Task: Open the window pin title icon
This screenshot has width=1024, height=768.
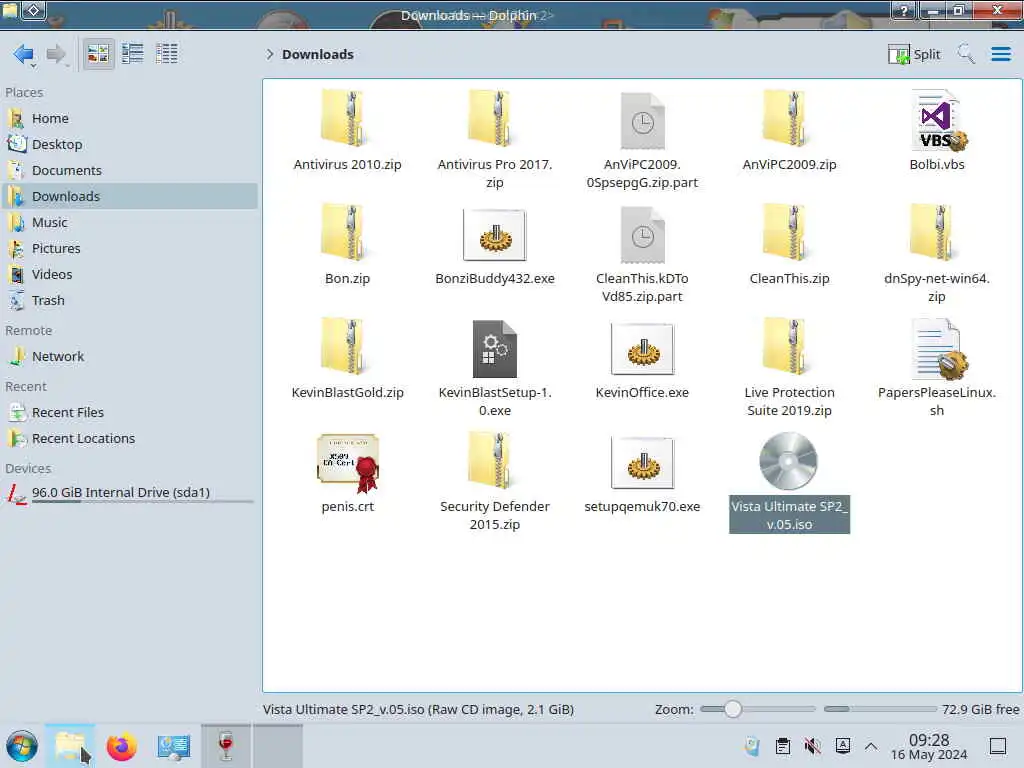Action: (34, 10)
